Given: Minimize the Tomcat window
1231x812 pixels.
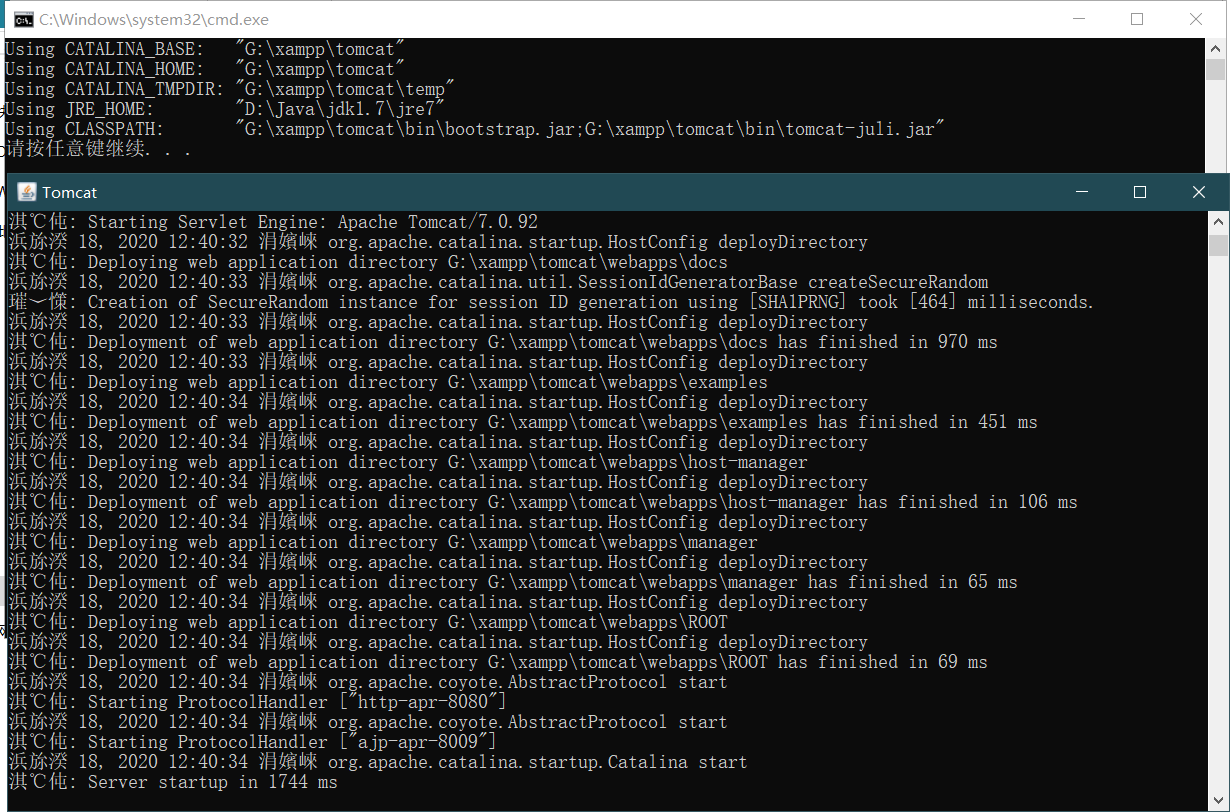Looking at the screenshot, I should 1081,192.
